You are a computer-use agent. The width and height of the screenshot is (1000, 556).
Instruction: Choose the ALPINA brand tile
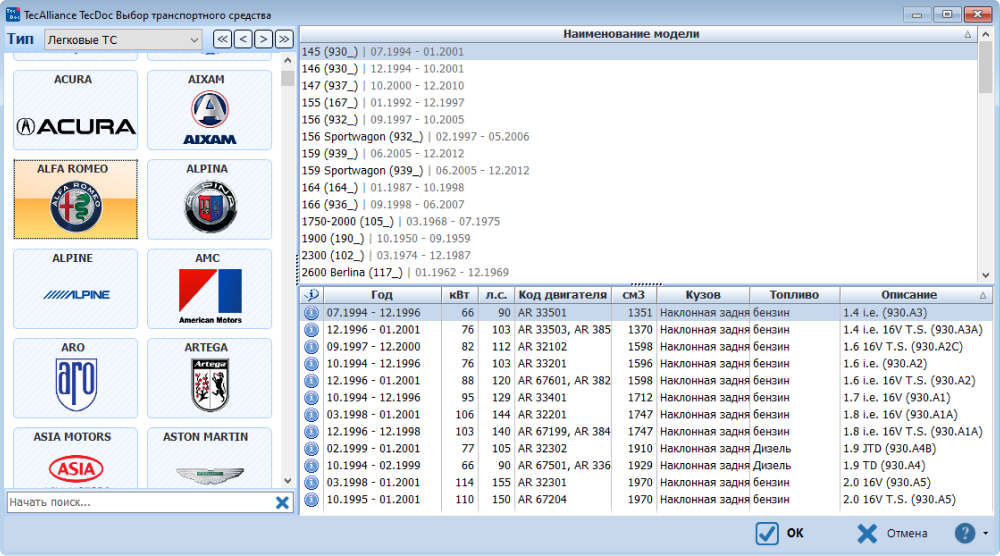click(209, 200)
